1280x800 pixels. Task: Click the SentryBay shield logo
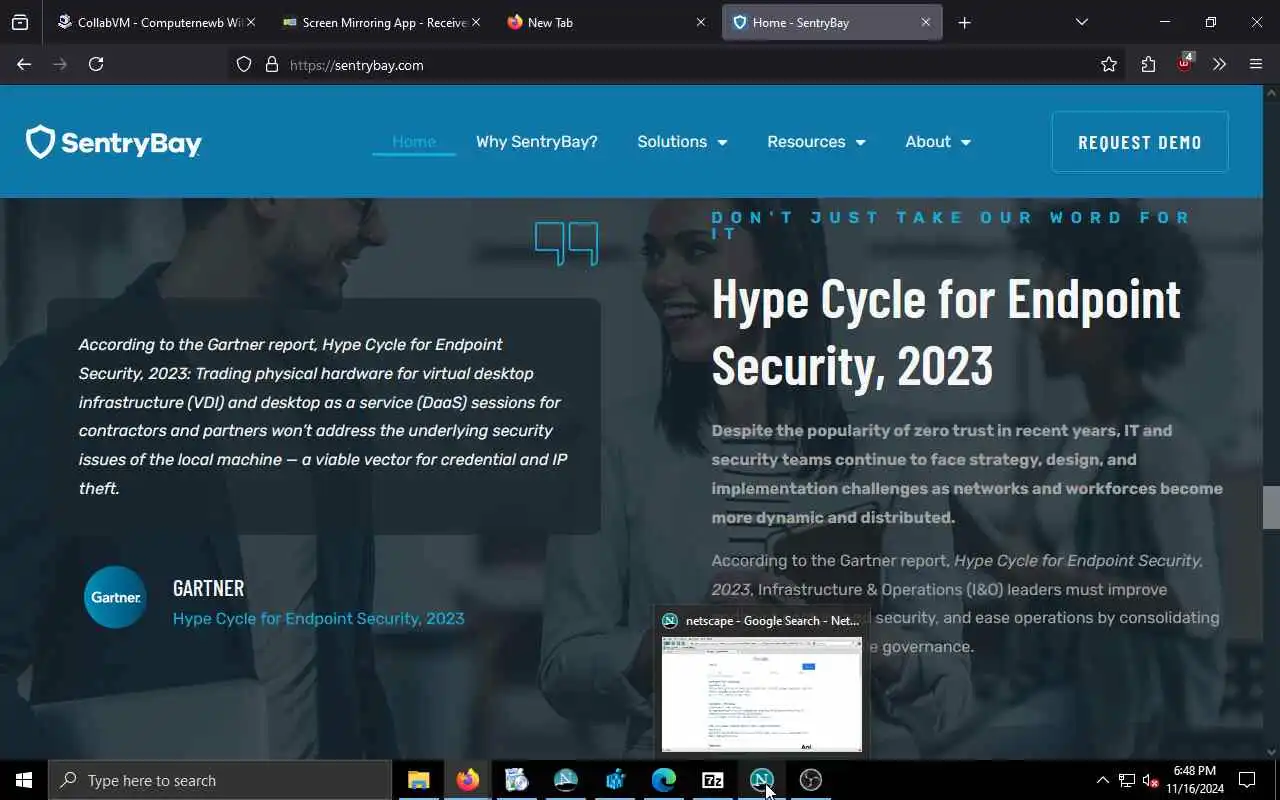pyautogui.click(x=113, y=142)
